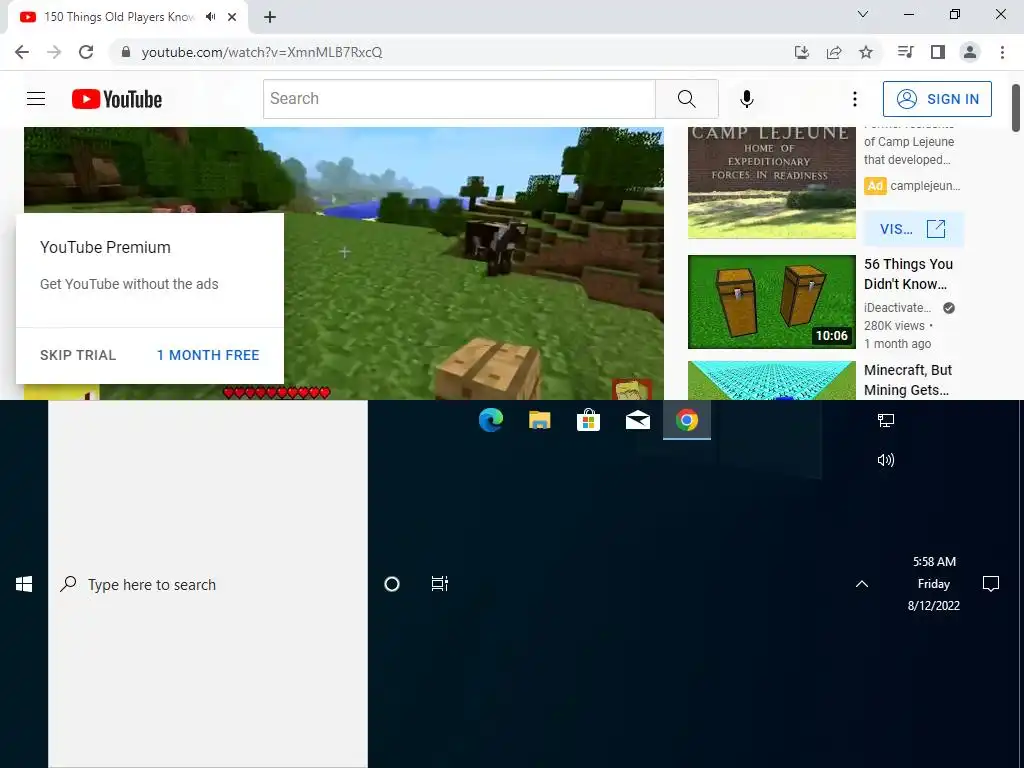Select the 150 Things Old Players Know tab
This screenshot has height=768, width=1024.
pos(119,17)
